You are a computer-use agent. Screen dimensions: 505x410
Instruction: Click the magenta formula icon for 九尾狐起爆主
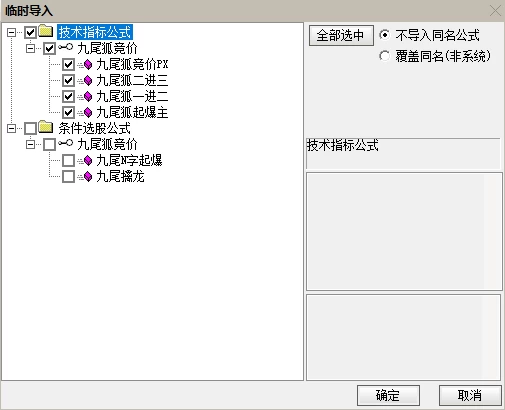tap(87, 112)
